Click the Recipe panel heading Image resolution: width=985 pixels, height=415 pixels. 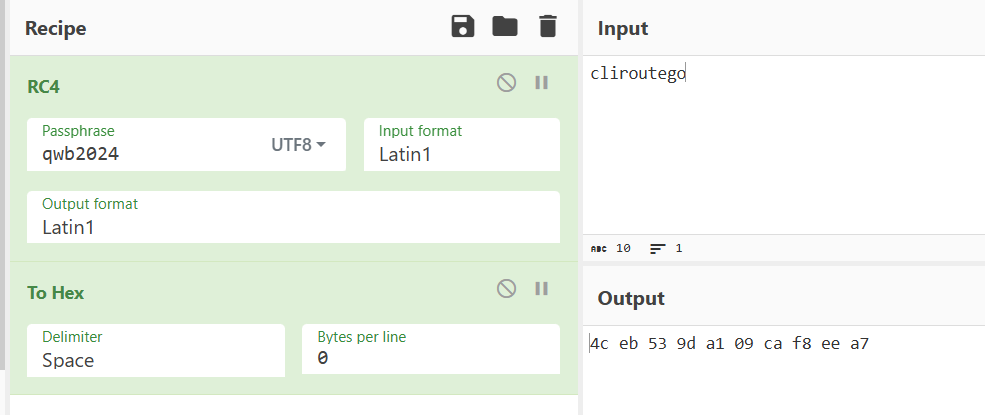(x=56, y=29)
